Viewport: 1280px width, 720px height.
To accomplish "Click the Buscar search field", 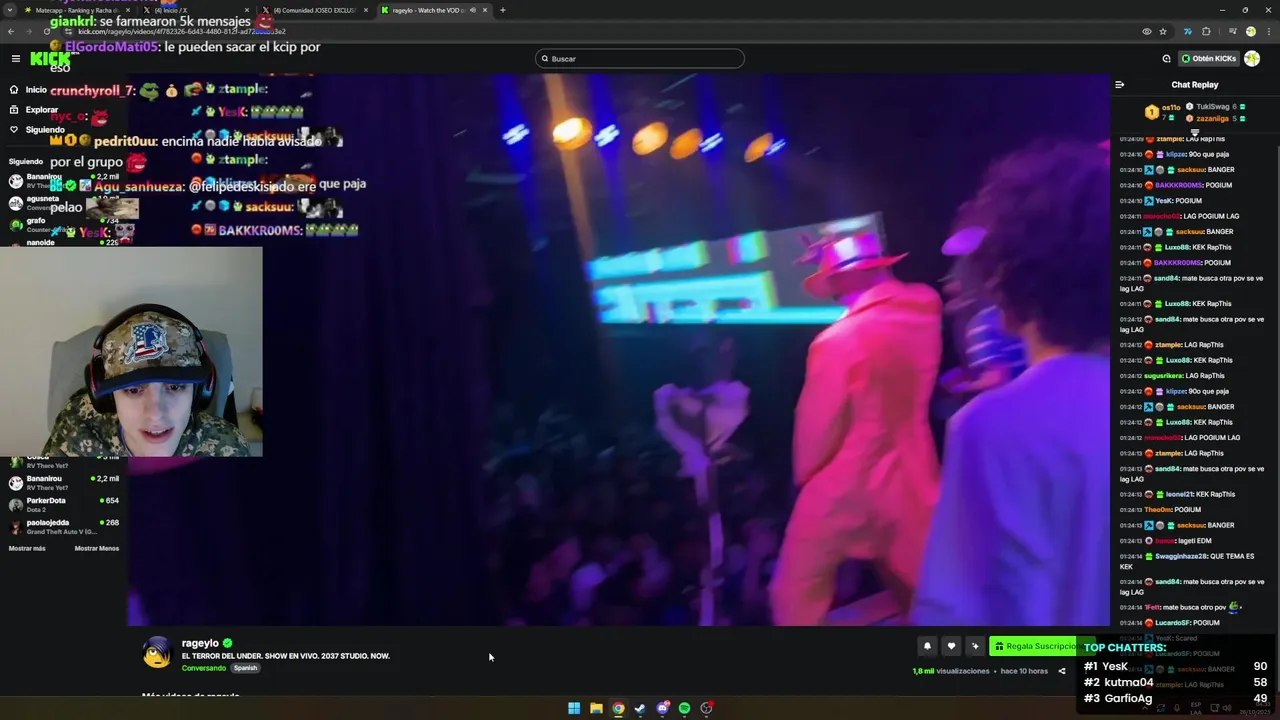I will coord(640,59).
